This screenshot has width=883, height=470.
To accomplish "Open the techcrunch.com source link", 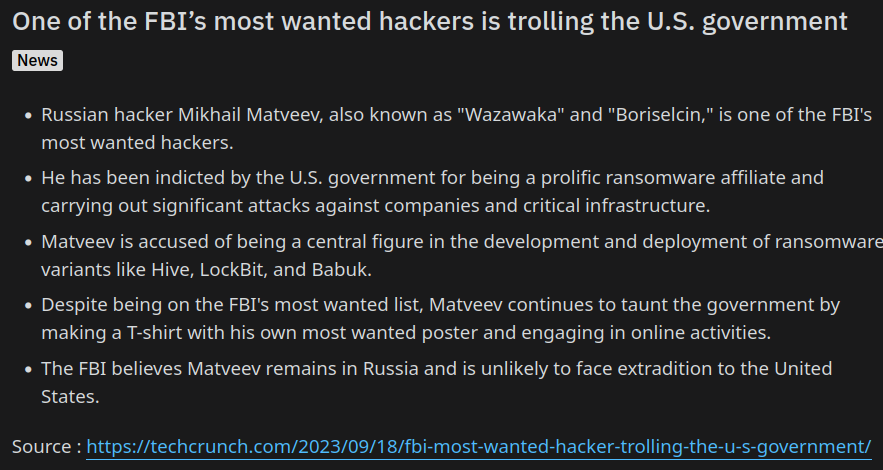I will 479,446.
